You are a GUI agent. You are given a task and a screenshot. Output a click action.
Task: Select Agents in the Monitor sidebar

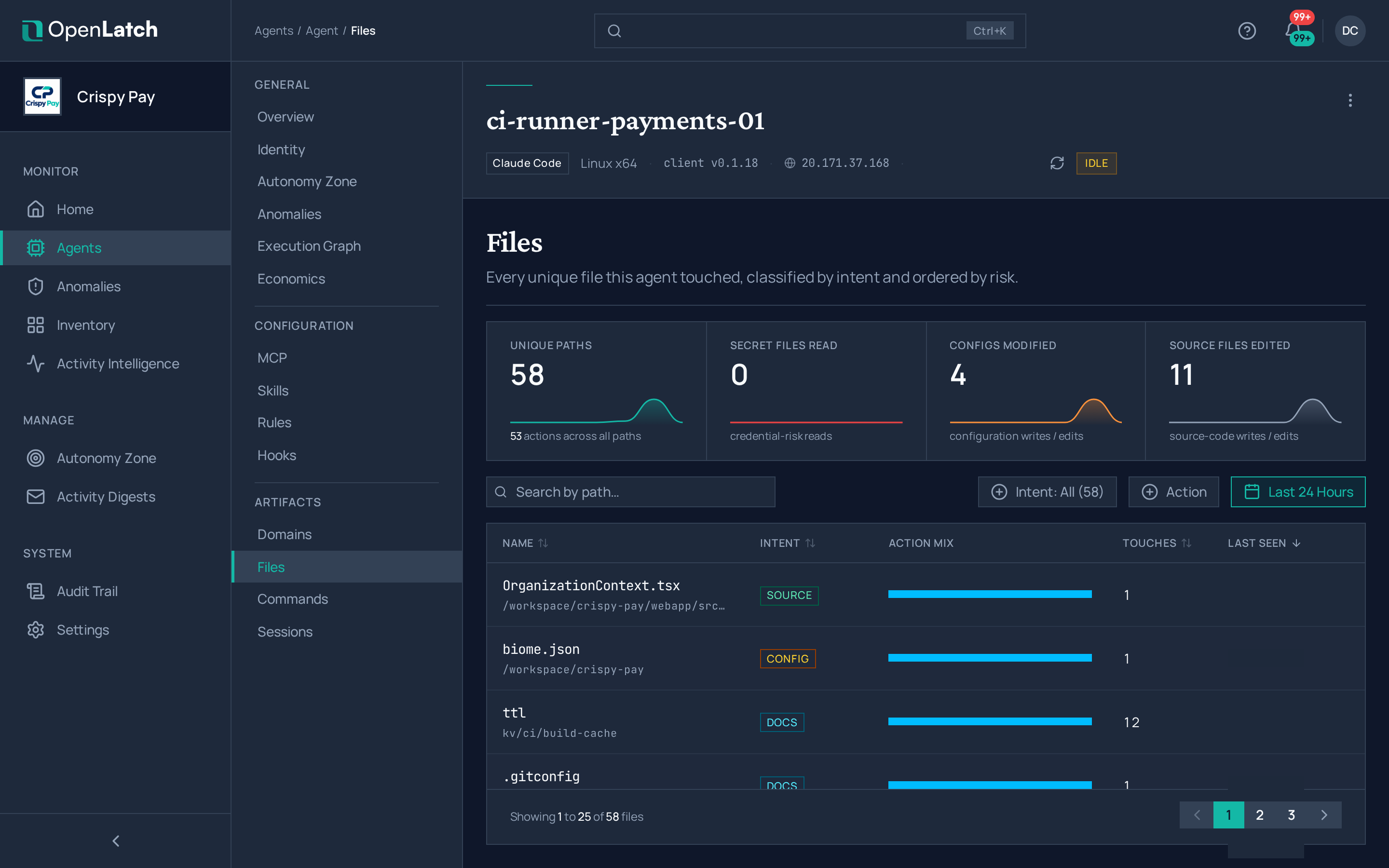[115, 247]
